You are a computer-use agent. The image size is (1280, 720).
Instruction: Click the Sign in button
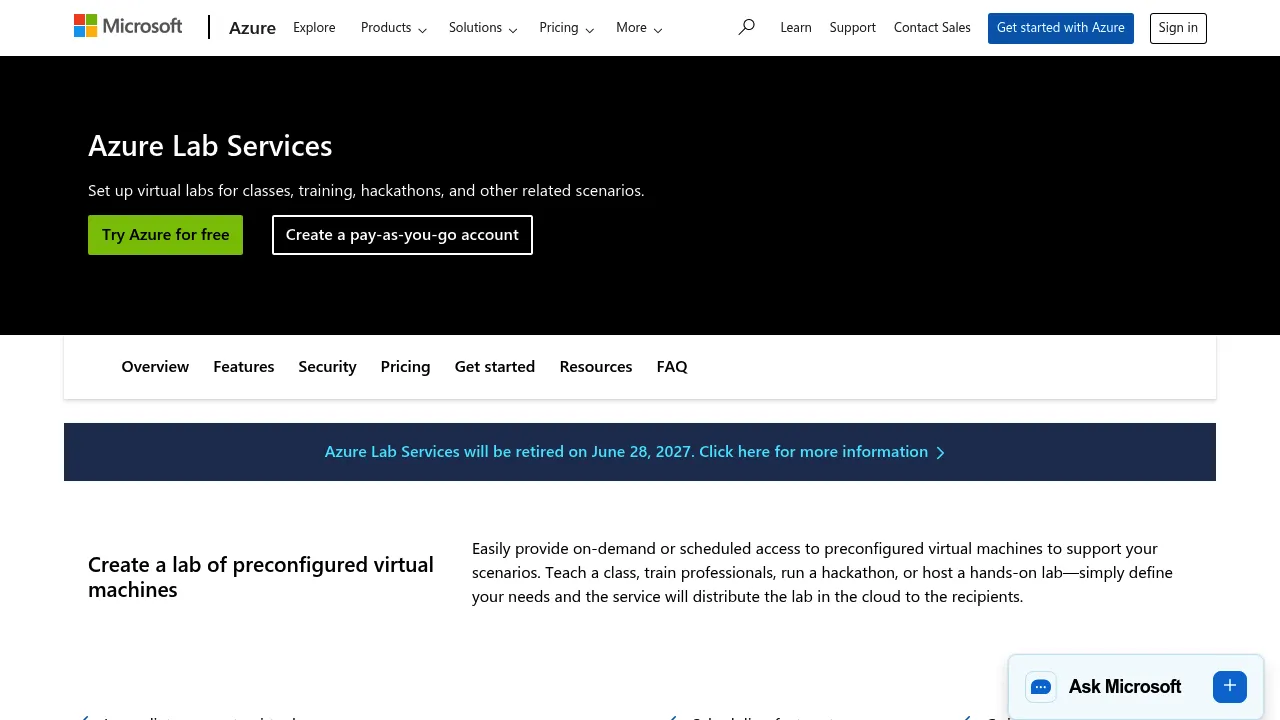1178,28
